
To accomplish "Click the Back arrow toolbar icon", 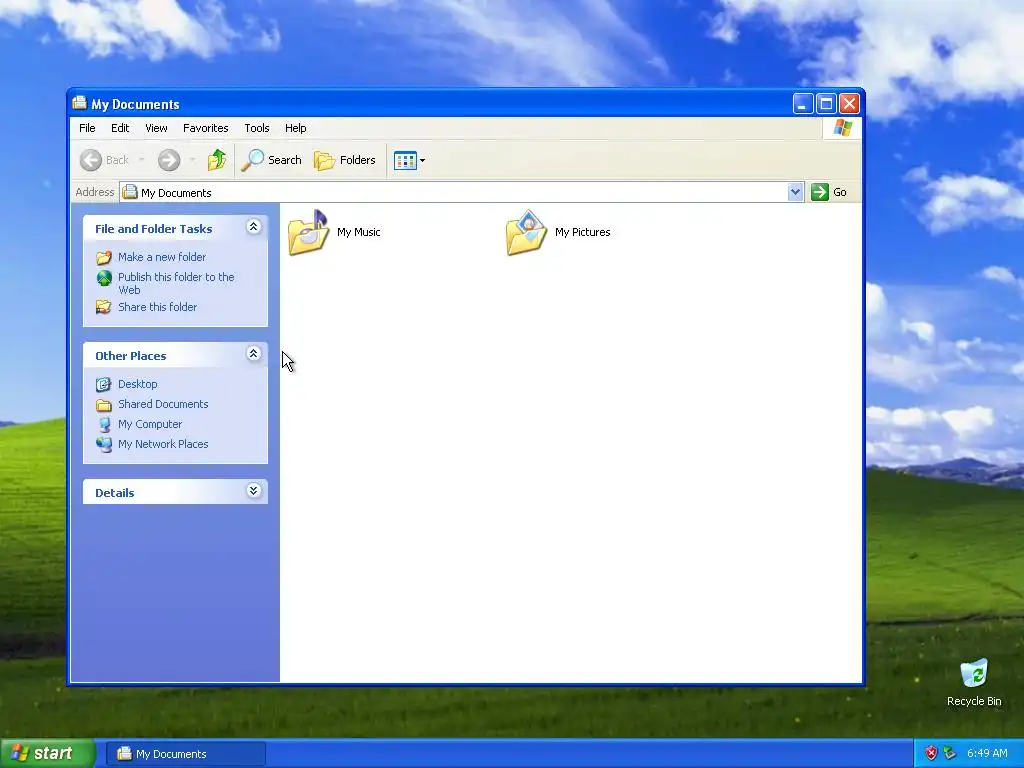I will (x=91, y=160).
